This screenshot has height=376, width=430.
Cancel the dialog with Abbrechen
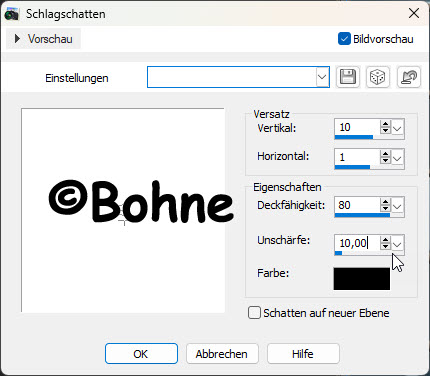pyautogui.click(x=222, y=354)
